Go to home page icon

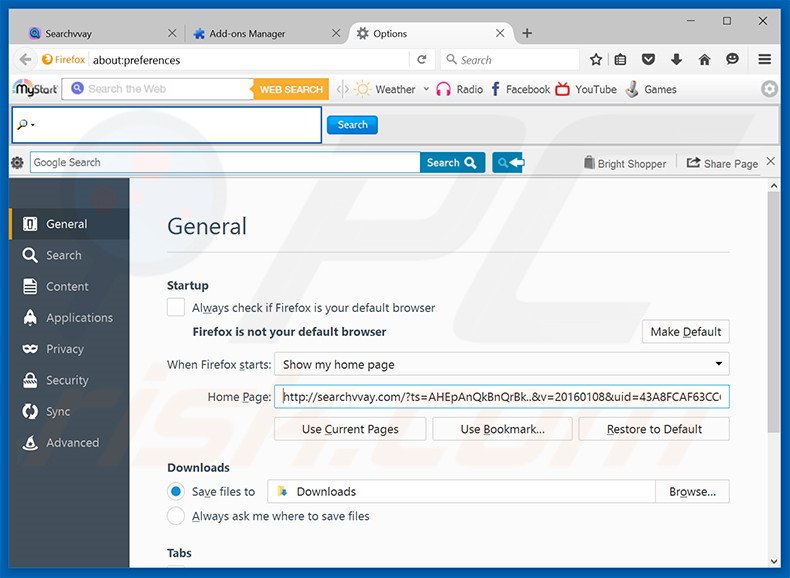coord(704,59)
